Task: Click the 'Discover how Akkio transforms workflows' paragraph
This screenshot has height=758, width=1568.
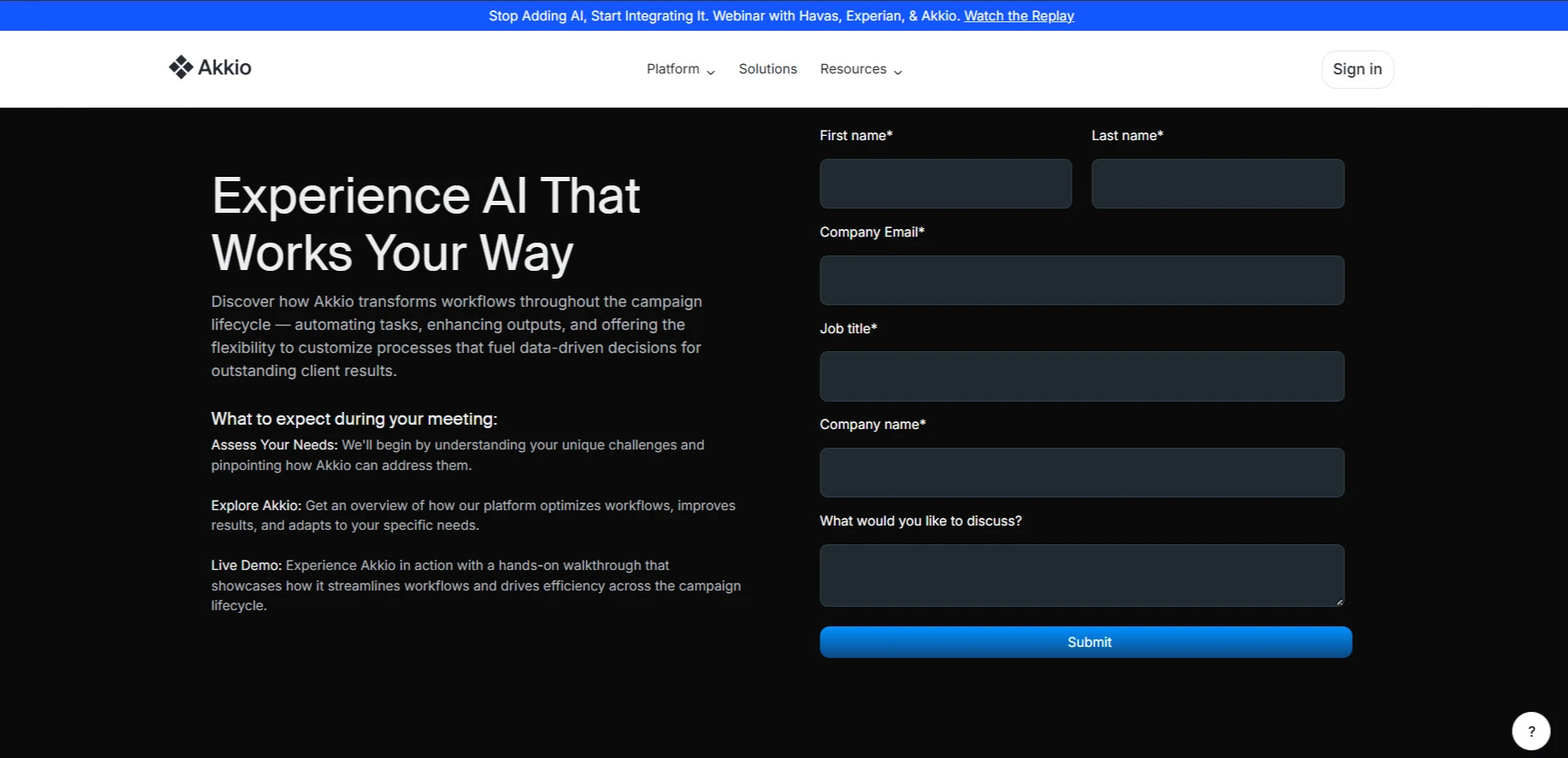Action: [456, 336]
